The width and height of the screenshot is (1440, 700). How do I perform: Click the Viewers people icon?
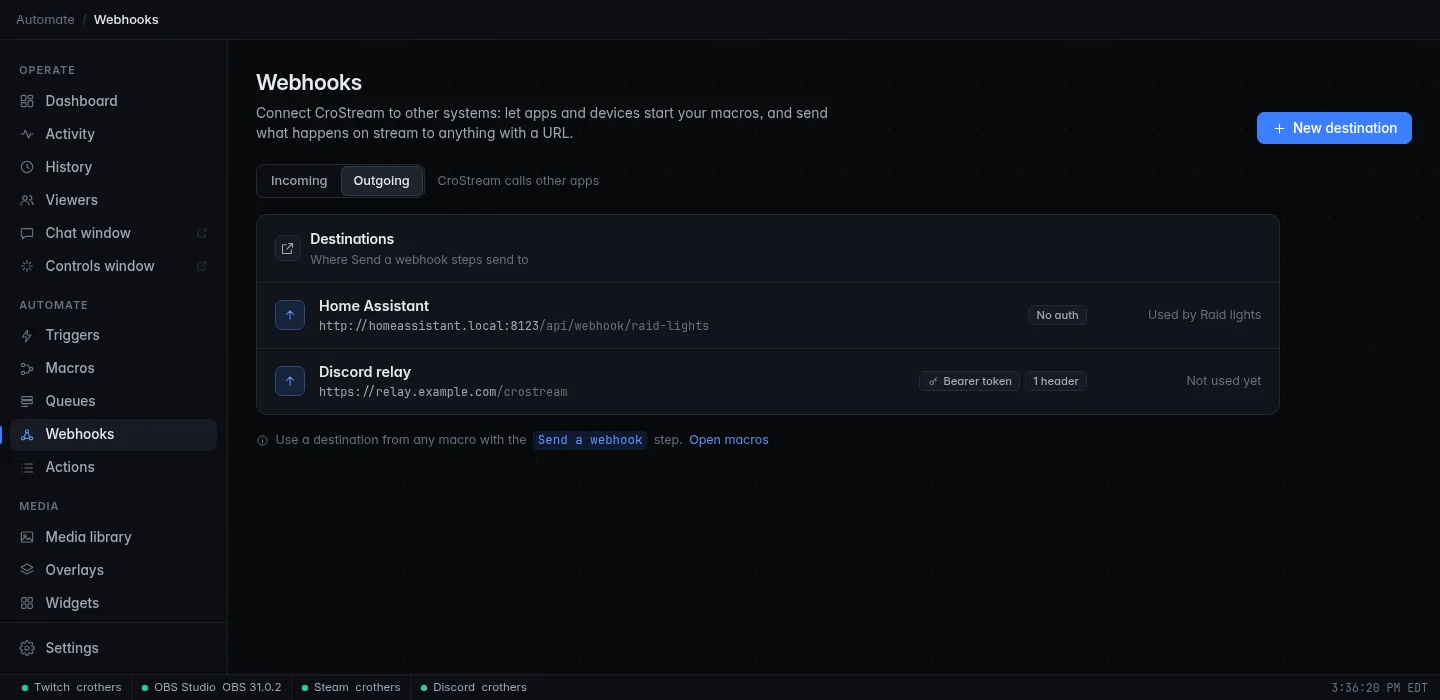coord(27,200)
